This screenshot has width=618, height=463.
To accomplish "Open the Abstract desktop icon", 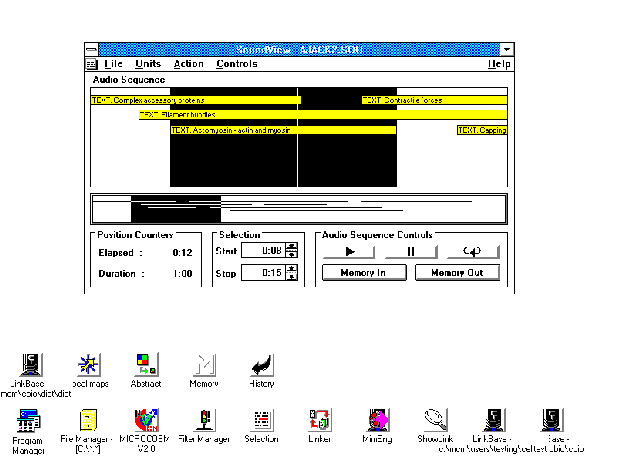I will [x=146, y=364].
